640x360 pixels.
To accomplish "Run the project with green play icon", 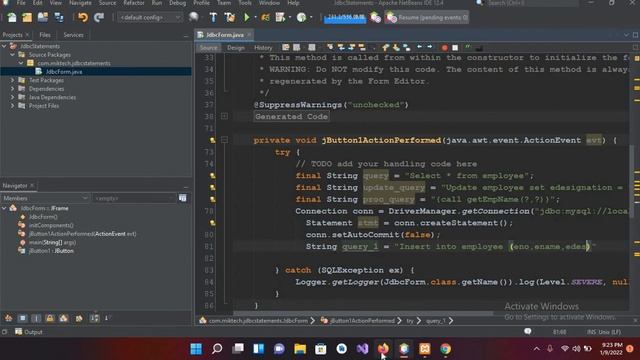I will (x=247, y=17).
